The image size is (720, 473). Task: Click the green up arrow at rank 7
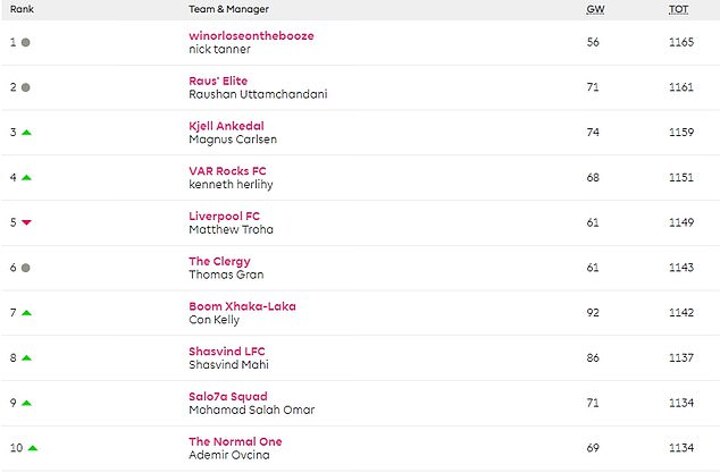[26, 313]
